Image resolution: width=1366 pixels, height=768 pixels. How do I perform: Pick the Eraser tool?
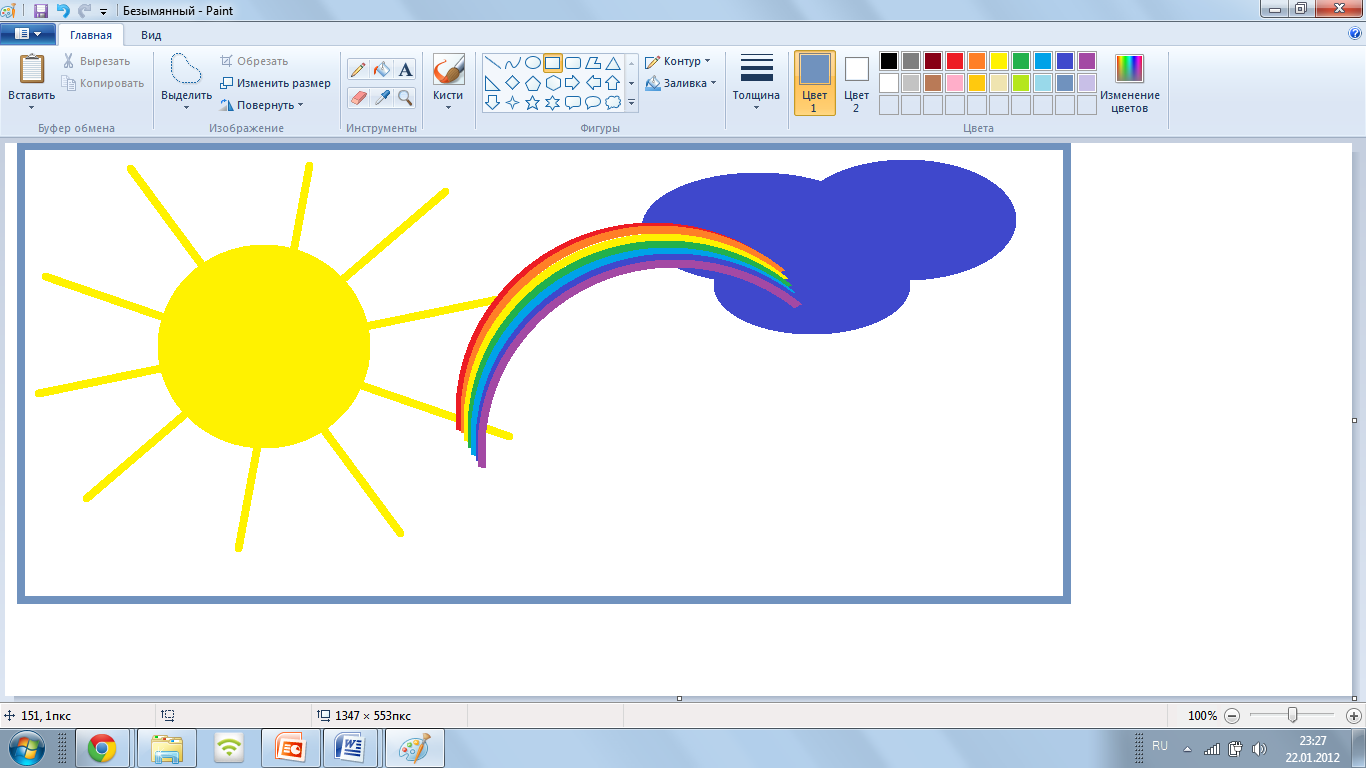(x=358, y=97)
